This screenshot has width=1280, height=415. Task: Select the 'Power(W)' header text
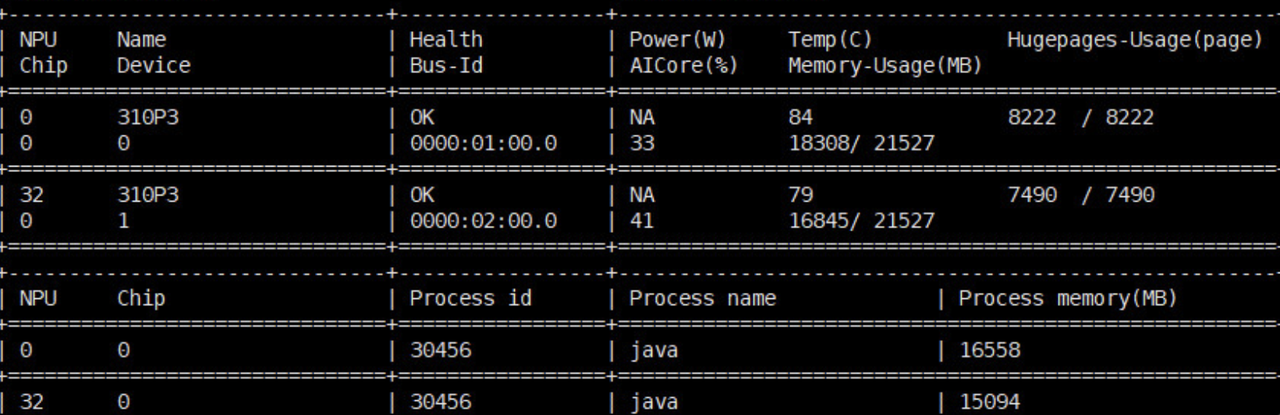[677, 40]
